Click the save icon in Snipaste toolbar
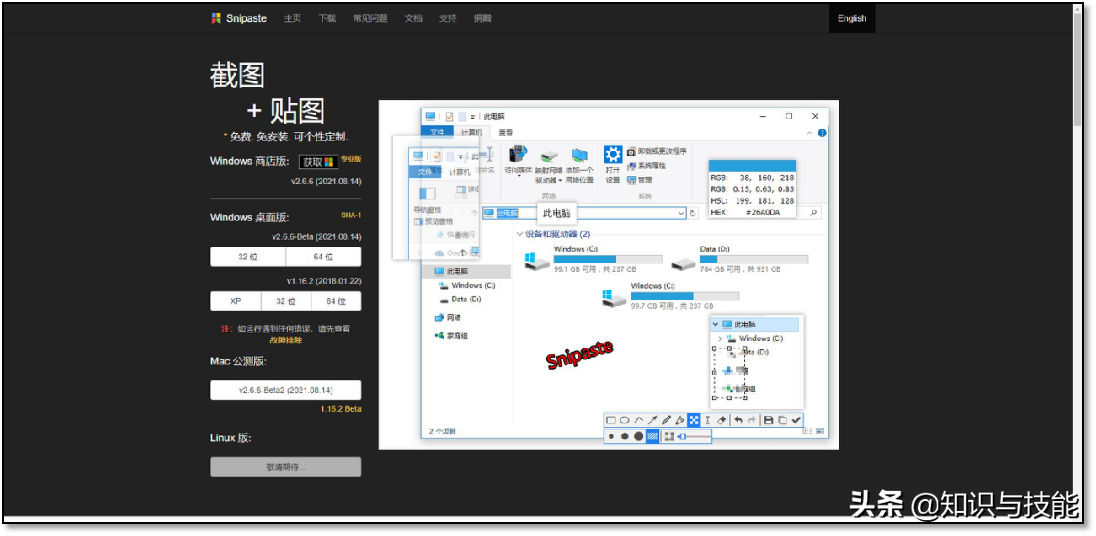 coord(768,420)
